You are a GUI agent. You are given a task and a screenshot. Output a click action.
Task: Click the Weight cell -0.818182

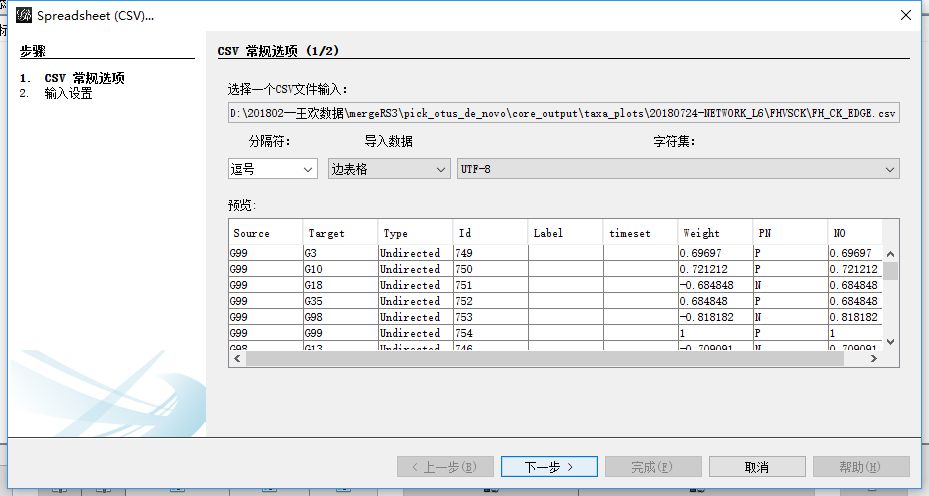point(716,317)
